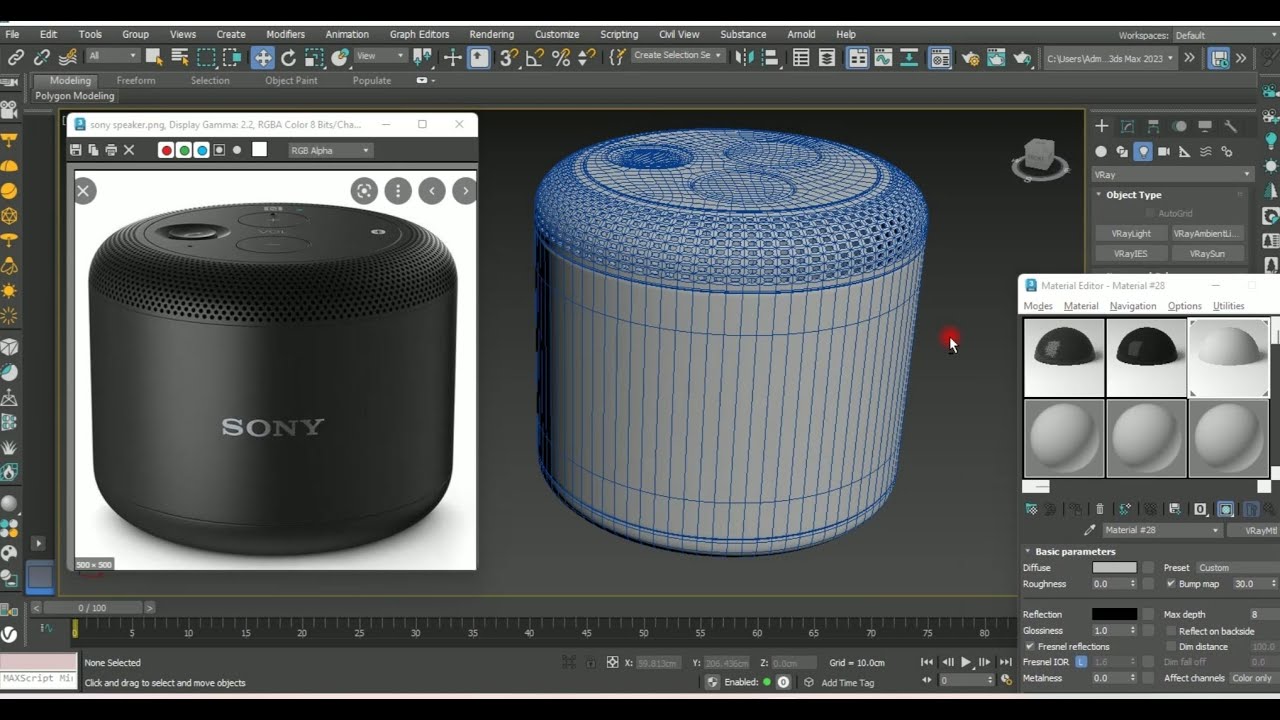Toggle Fresnel IOR lock button
This screenshot has height=720, width=1280.
(1081, 662)
